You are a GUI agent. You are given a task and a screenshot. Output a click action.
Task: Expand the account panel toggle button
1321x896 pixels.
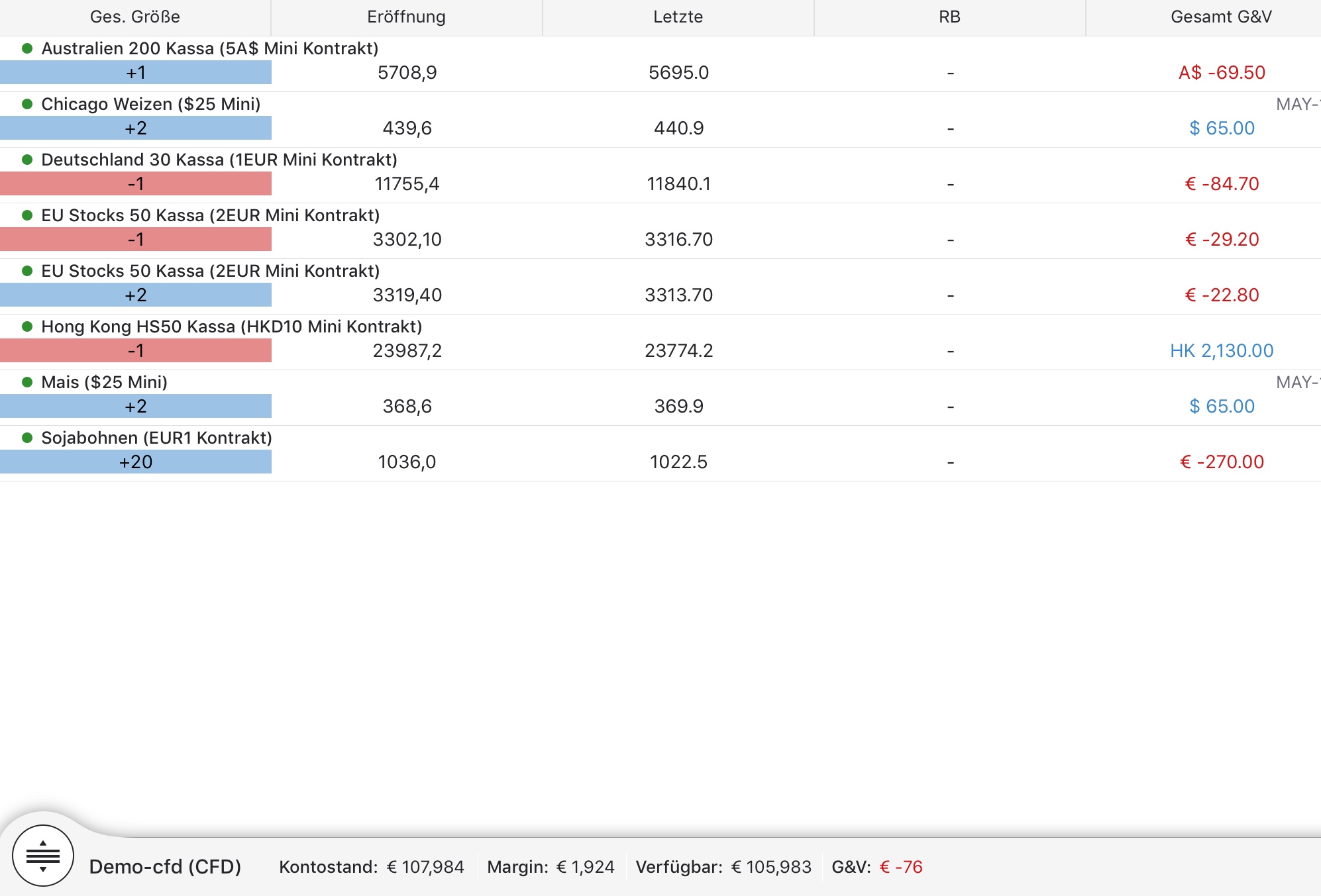(x=43, y=856)
